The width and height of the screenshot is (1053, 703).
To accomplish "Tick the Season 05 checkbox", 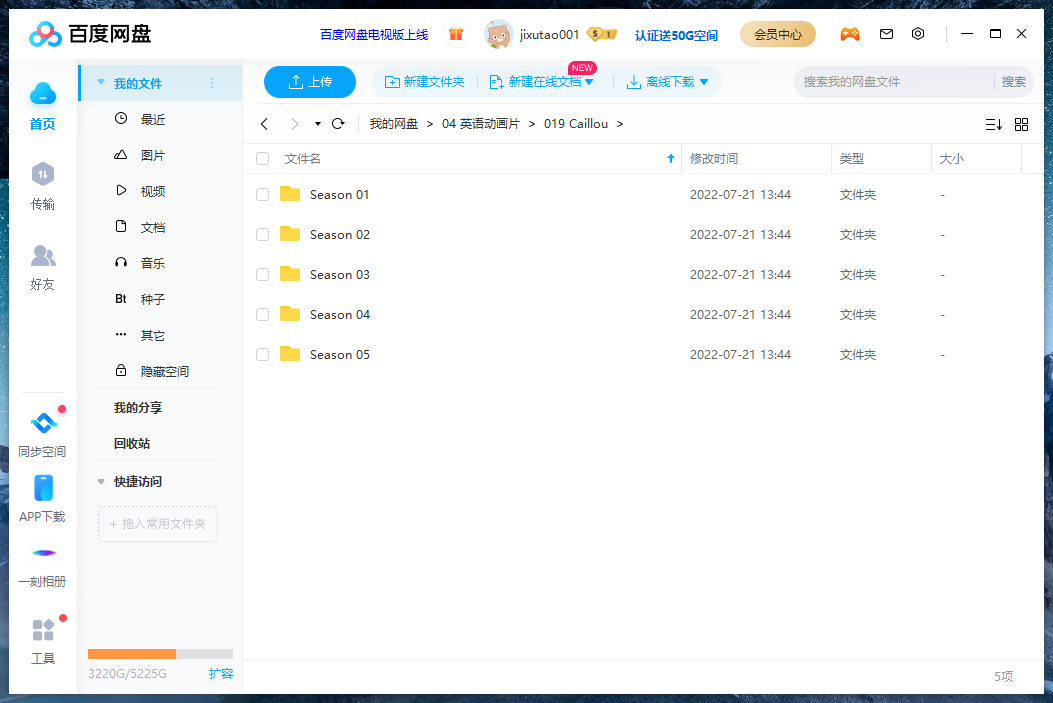I will pyautogui.click(x=263, y=355).
